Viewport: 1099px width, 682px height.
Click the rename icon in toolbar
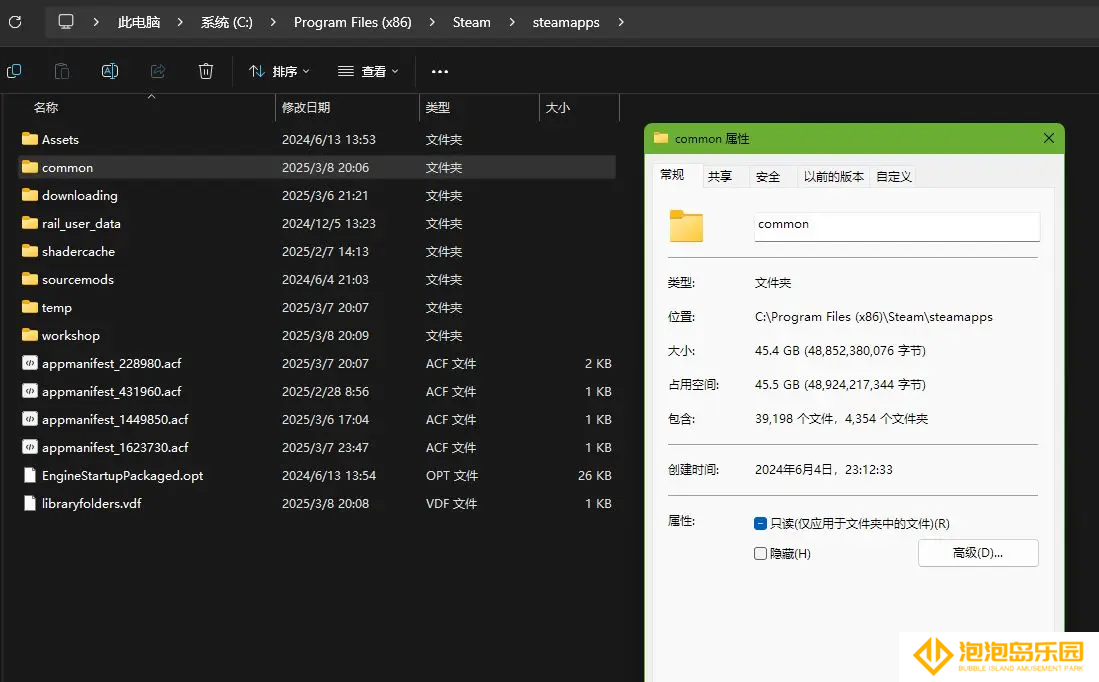coord(110,71)
